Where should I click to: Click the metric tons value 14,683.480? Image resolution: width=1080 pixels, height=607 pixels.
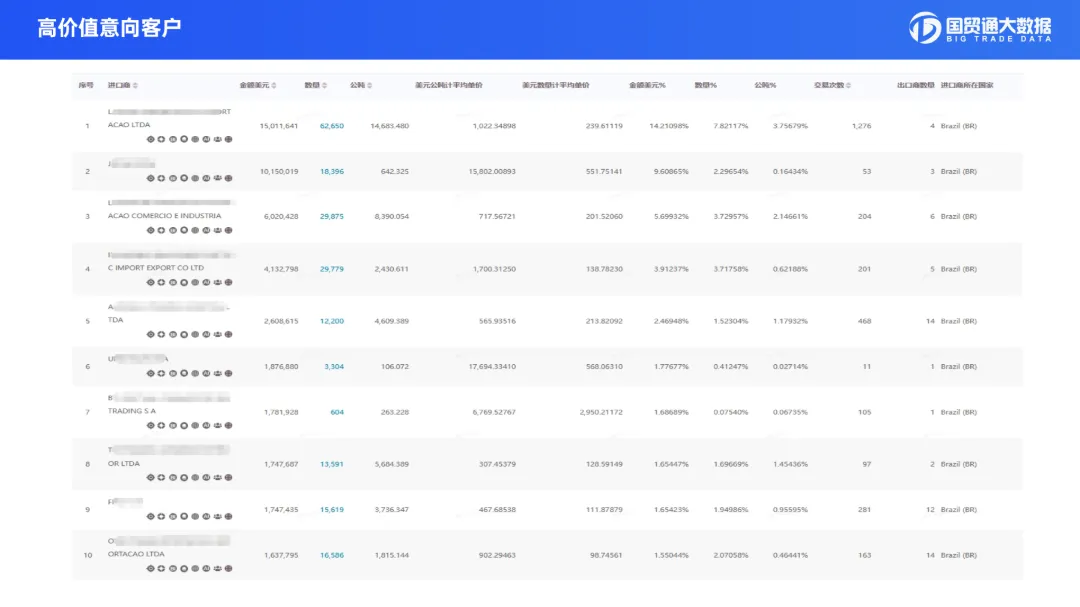pos(390,126)
